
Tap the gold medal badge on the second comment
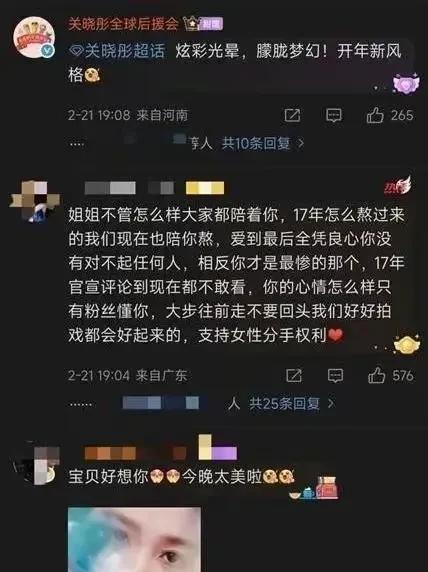click(406, 345)
